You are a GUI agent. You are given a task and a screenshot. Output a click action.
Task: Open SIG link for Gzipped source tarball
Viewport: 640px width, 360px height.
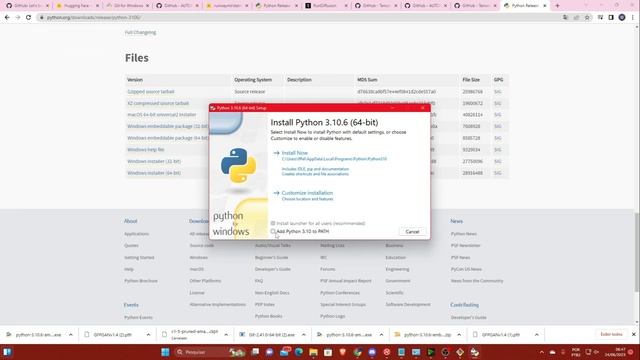(497, 91)
